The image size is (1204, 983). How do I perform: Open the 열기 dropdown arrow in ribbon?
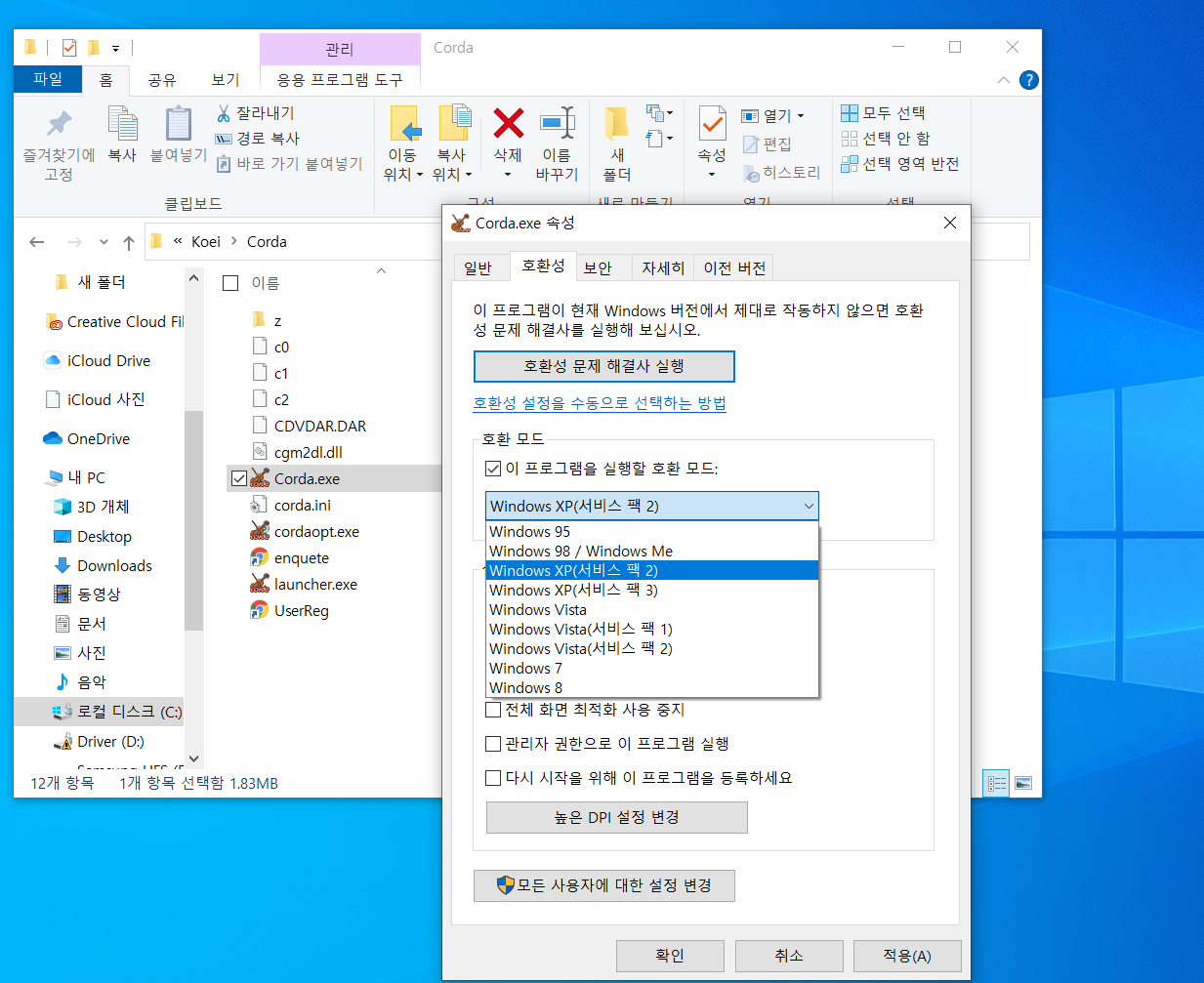tap(801, 115)
